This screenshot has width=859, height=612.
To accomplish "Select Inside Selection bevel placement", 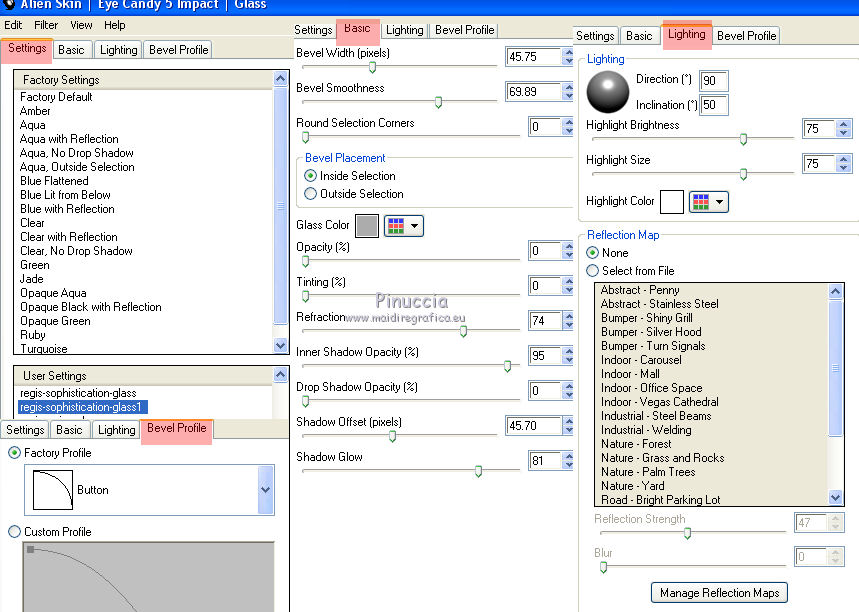I will click(x=311, y=176).
